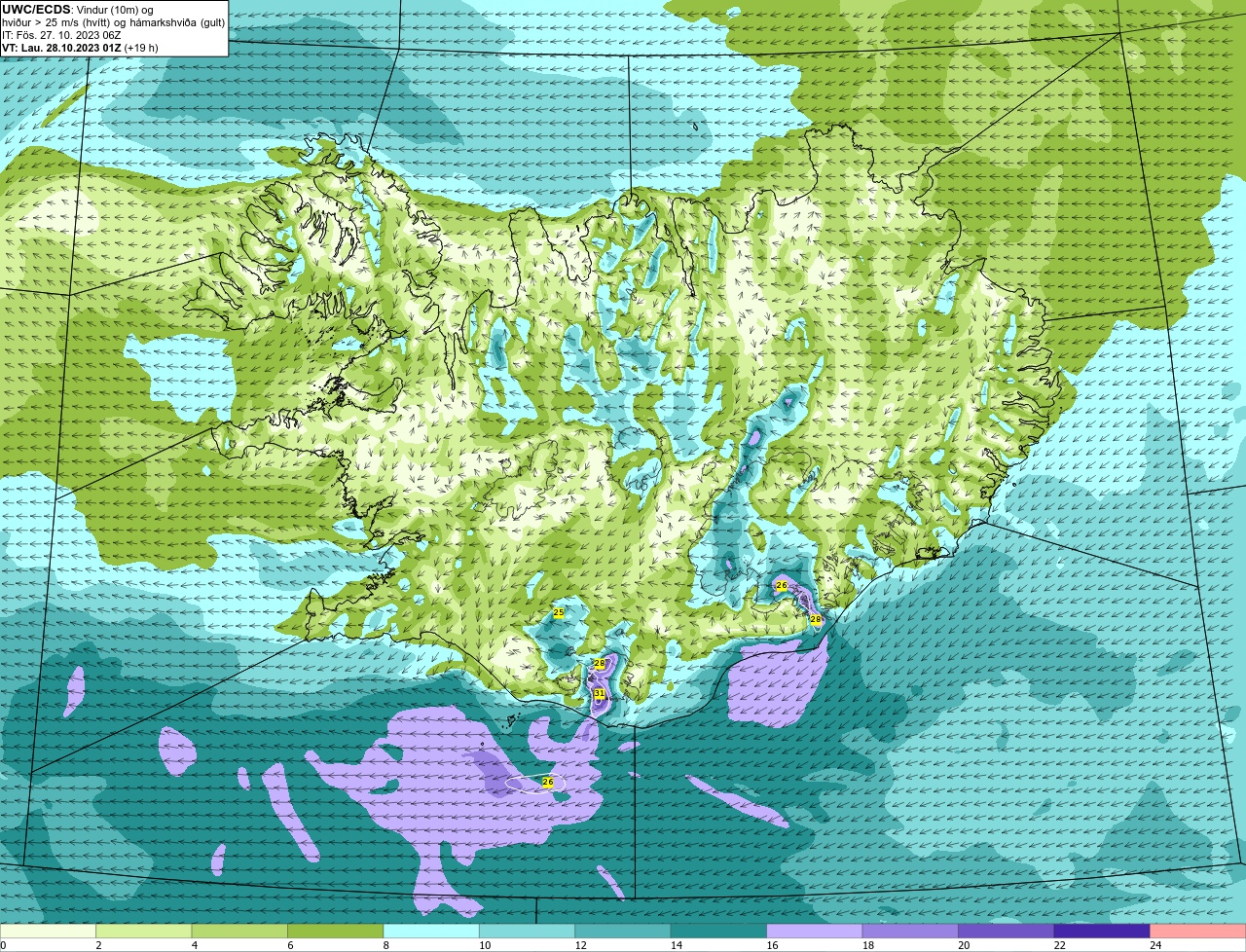Screen dimensions: 1246x952
Task: Pick the 6–8 m/s green legend swatch
Action: pos(336,931)
